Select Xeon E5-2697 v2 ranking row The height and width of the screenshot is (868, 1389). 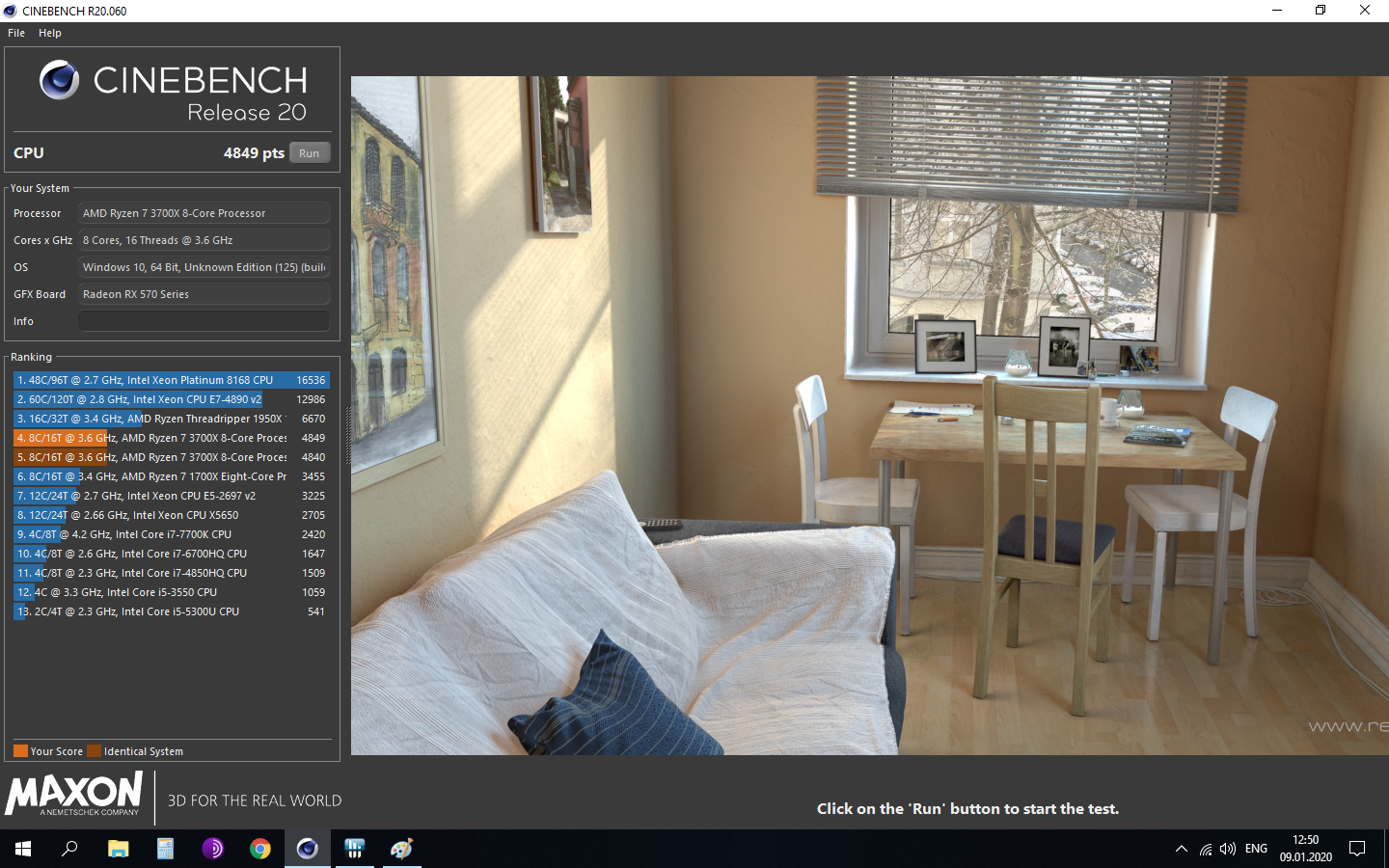pyautogui.click(x=172, y=496)
